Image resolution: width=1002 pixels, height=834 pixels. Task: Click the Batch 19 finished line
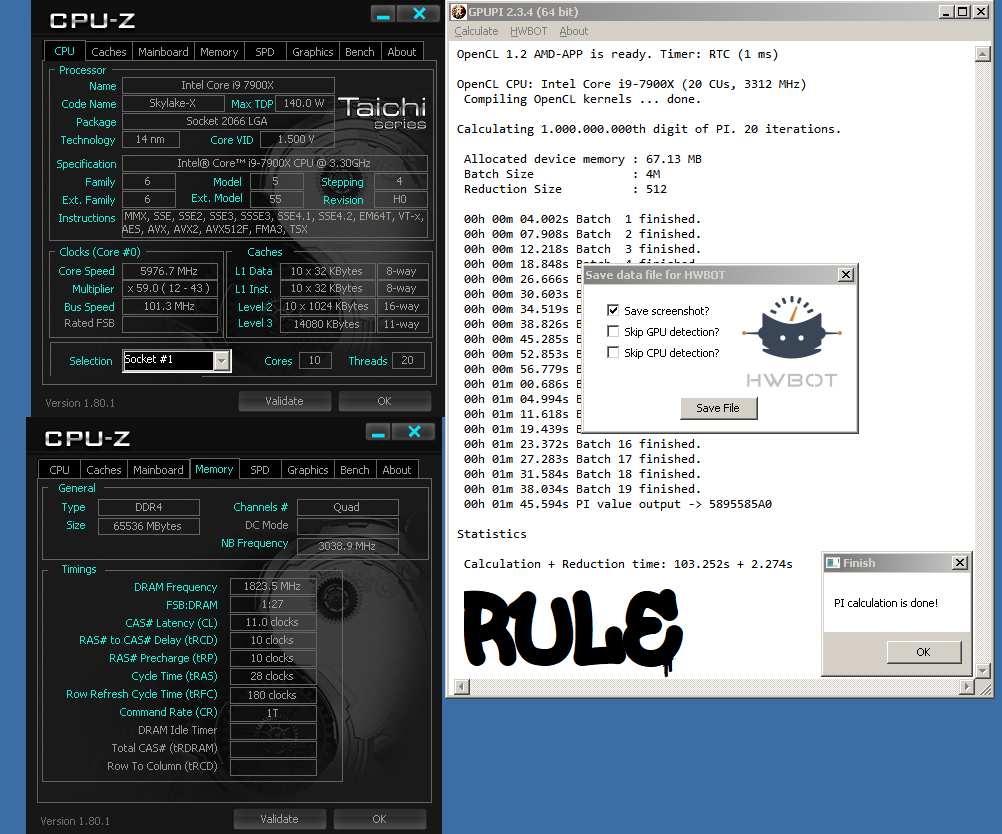coord(582,489)
